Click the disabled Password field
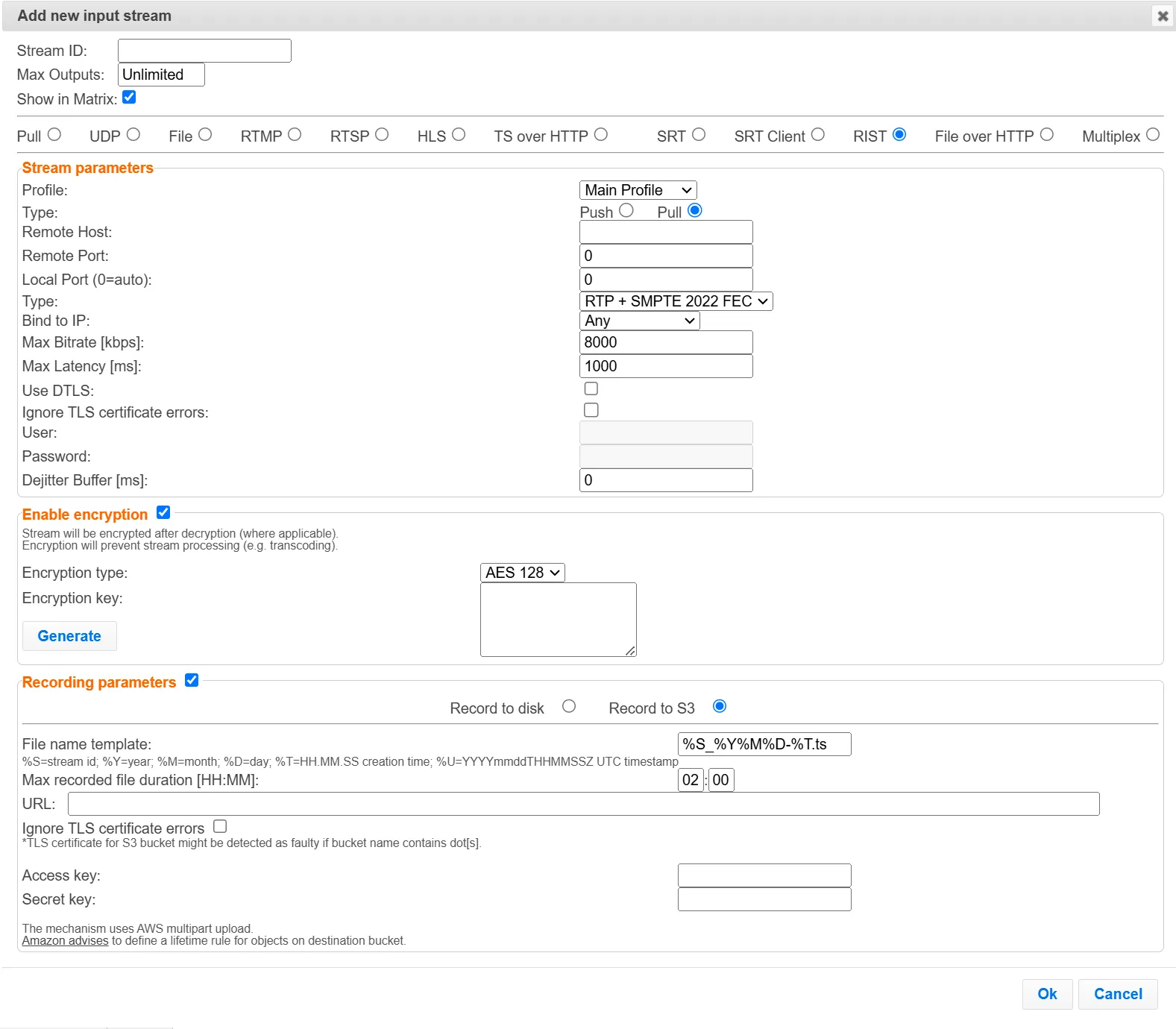The width and height of the screenshot is (1176, 1029). coord(666,456)
